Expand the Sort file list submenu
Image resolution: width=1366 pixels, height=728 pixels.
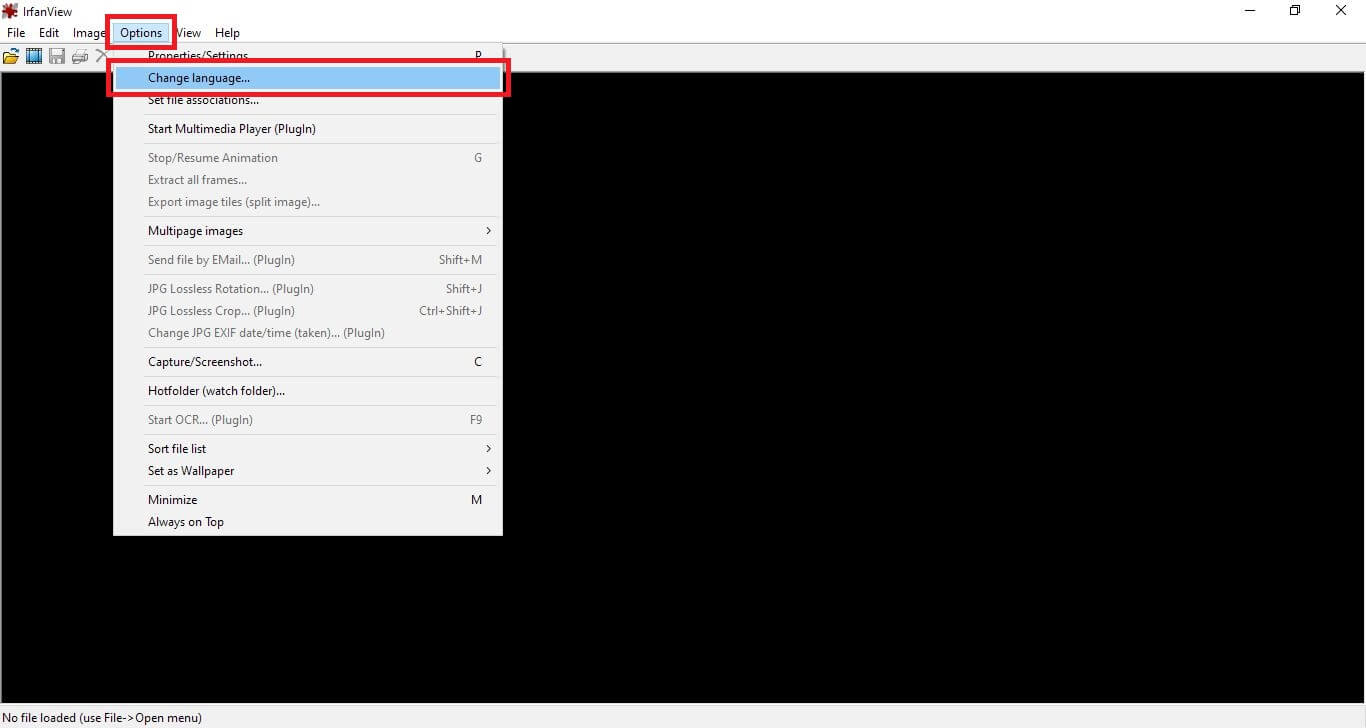tap(308, 449)
